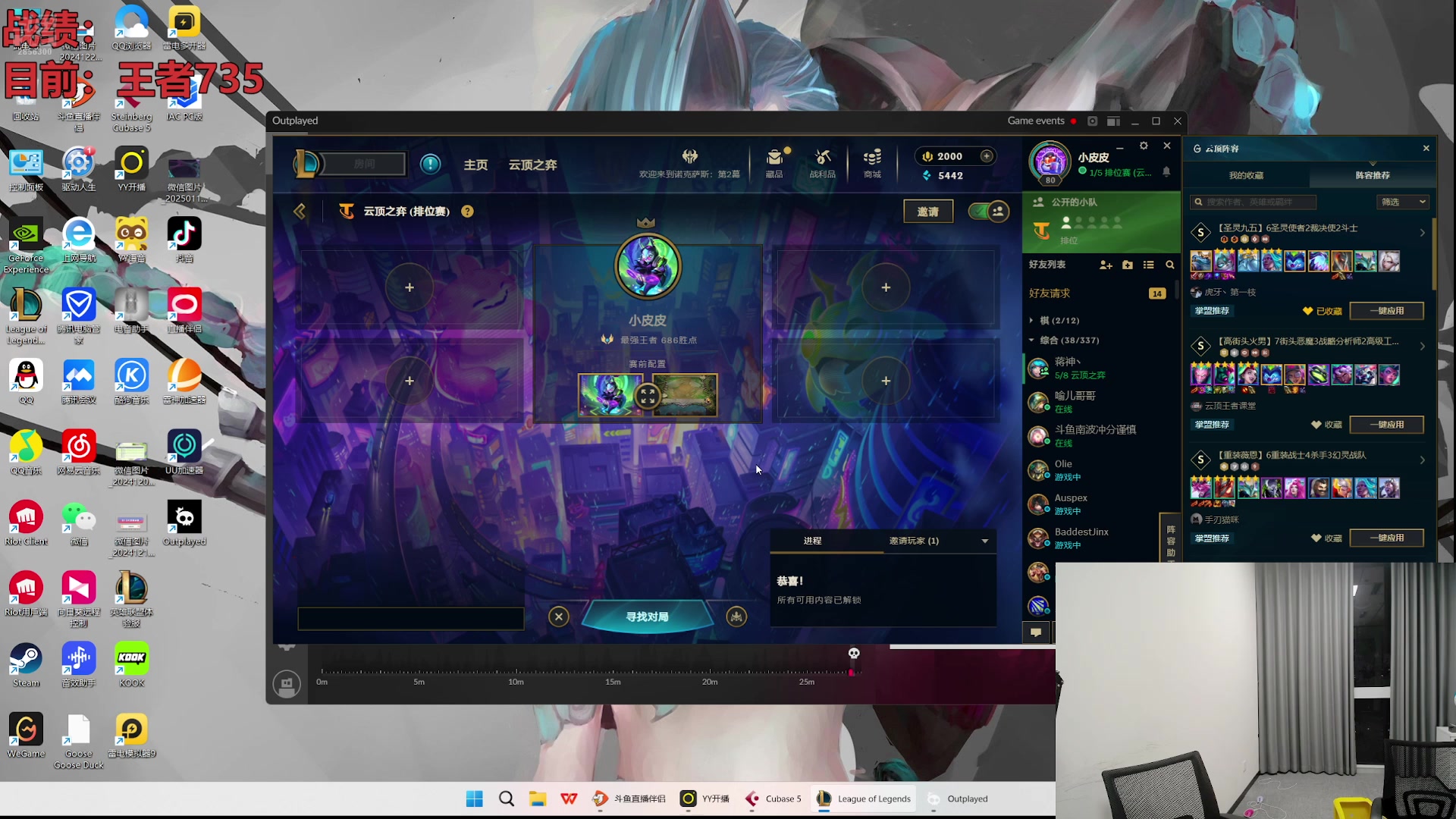Click the top-left empty player slot plus
This screenshot has height=819, width=1456.
click(x=409, y=287)
